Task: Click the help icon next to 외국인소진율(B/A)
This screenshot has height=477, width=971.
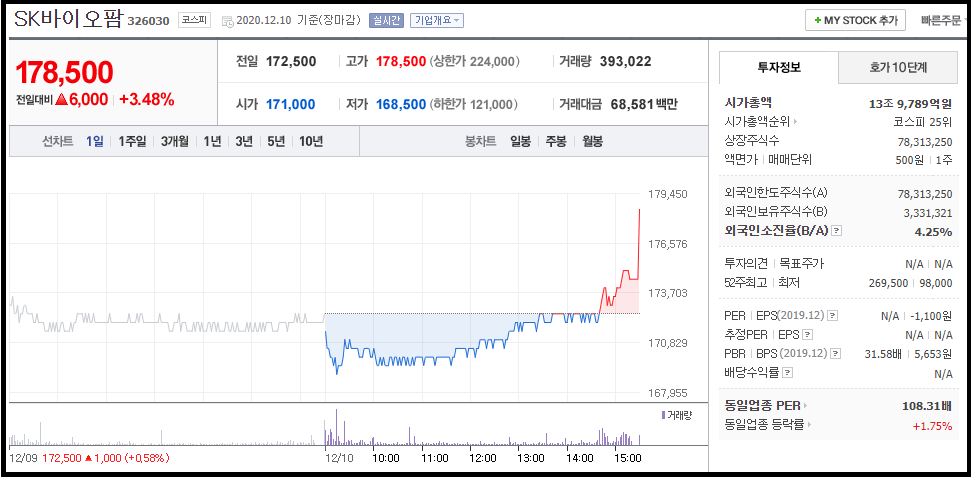Action: 837,230
